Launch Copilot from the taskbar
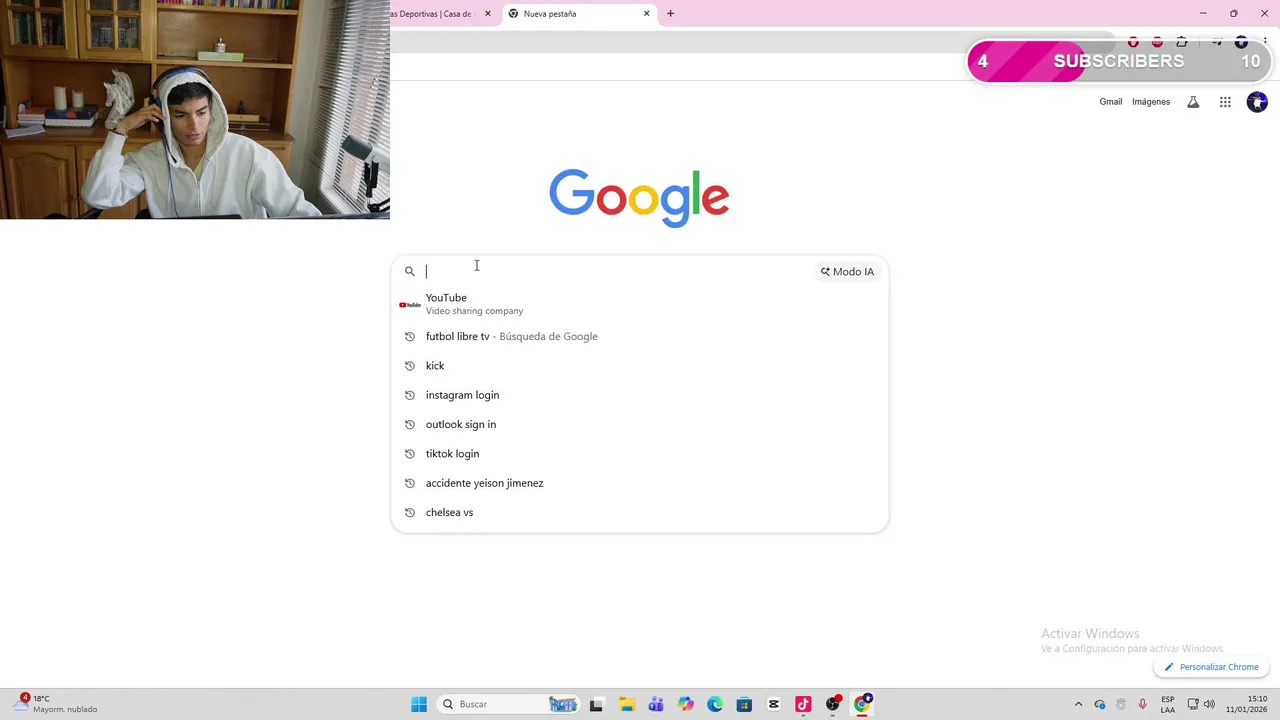This screenshot has height=720, width=1280. (685, 704)
